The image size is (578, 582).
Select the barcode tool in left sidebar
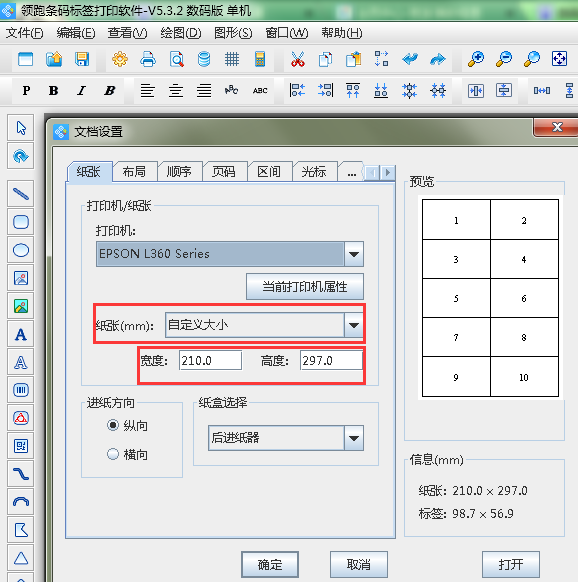21,390
